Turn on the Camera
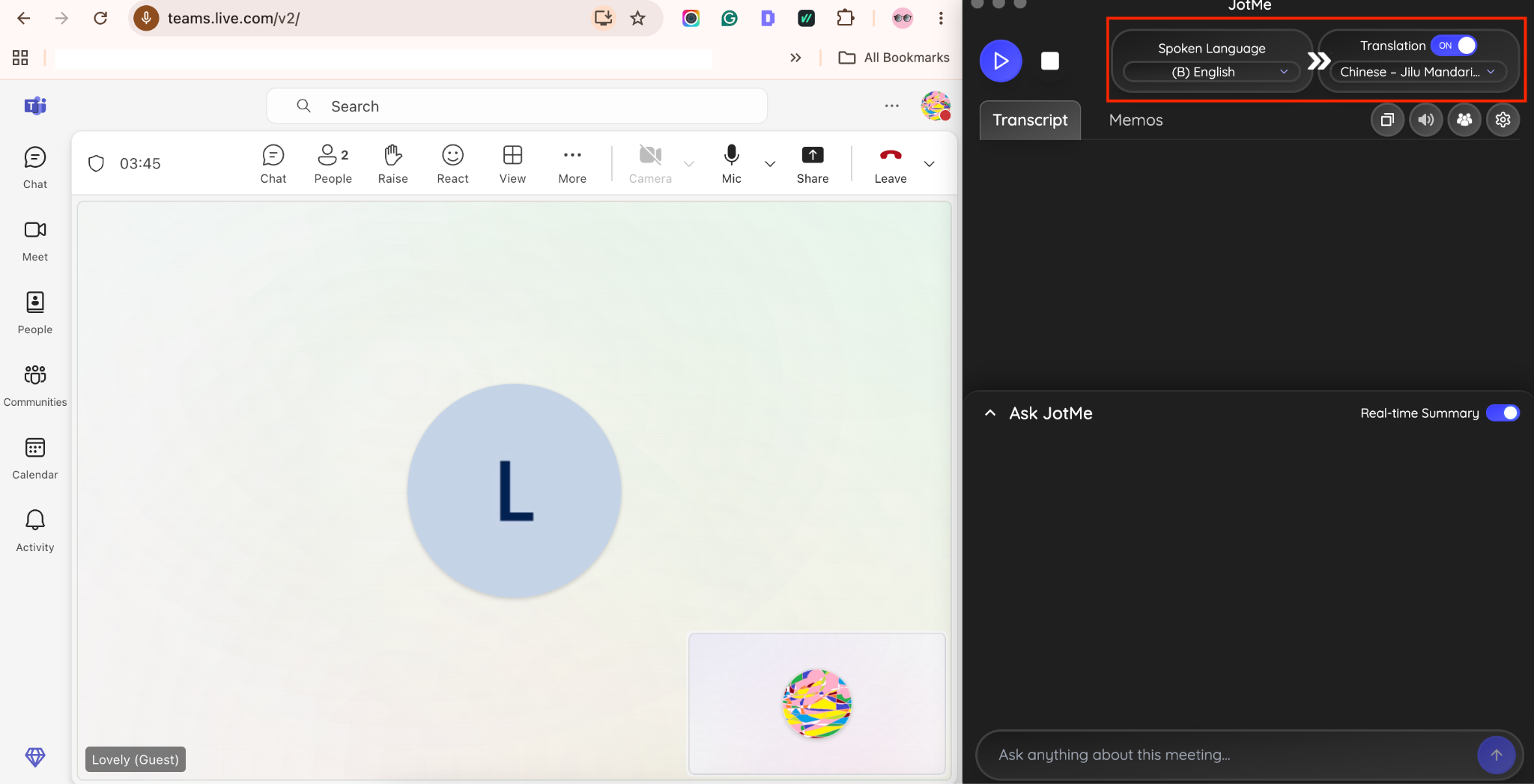1534x784 pixels. [x=650, y=164]
